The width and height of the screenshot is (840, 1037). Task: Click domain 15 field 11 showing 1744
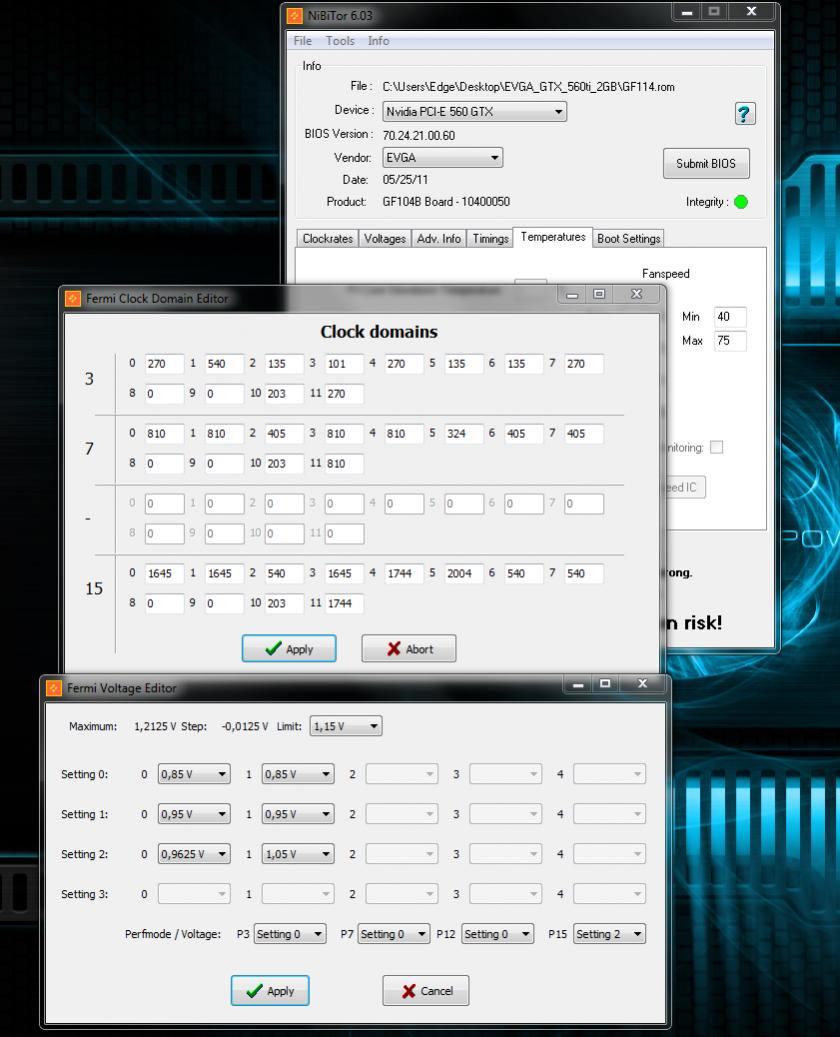pyautogui.click(x=344, y=603)
